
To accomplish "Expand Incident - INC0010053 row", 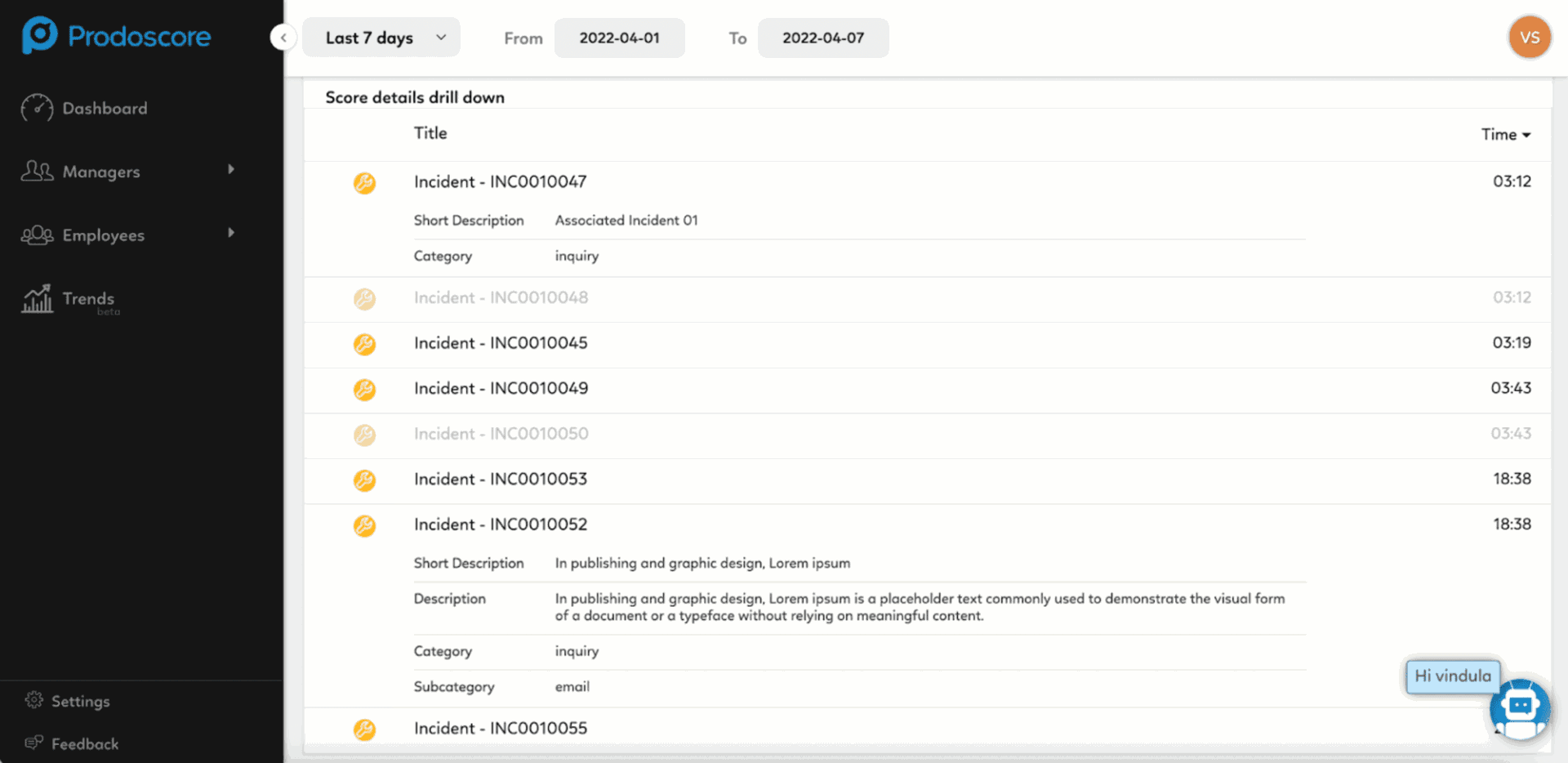I will click(x=927, y=480).
